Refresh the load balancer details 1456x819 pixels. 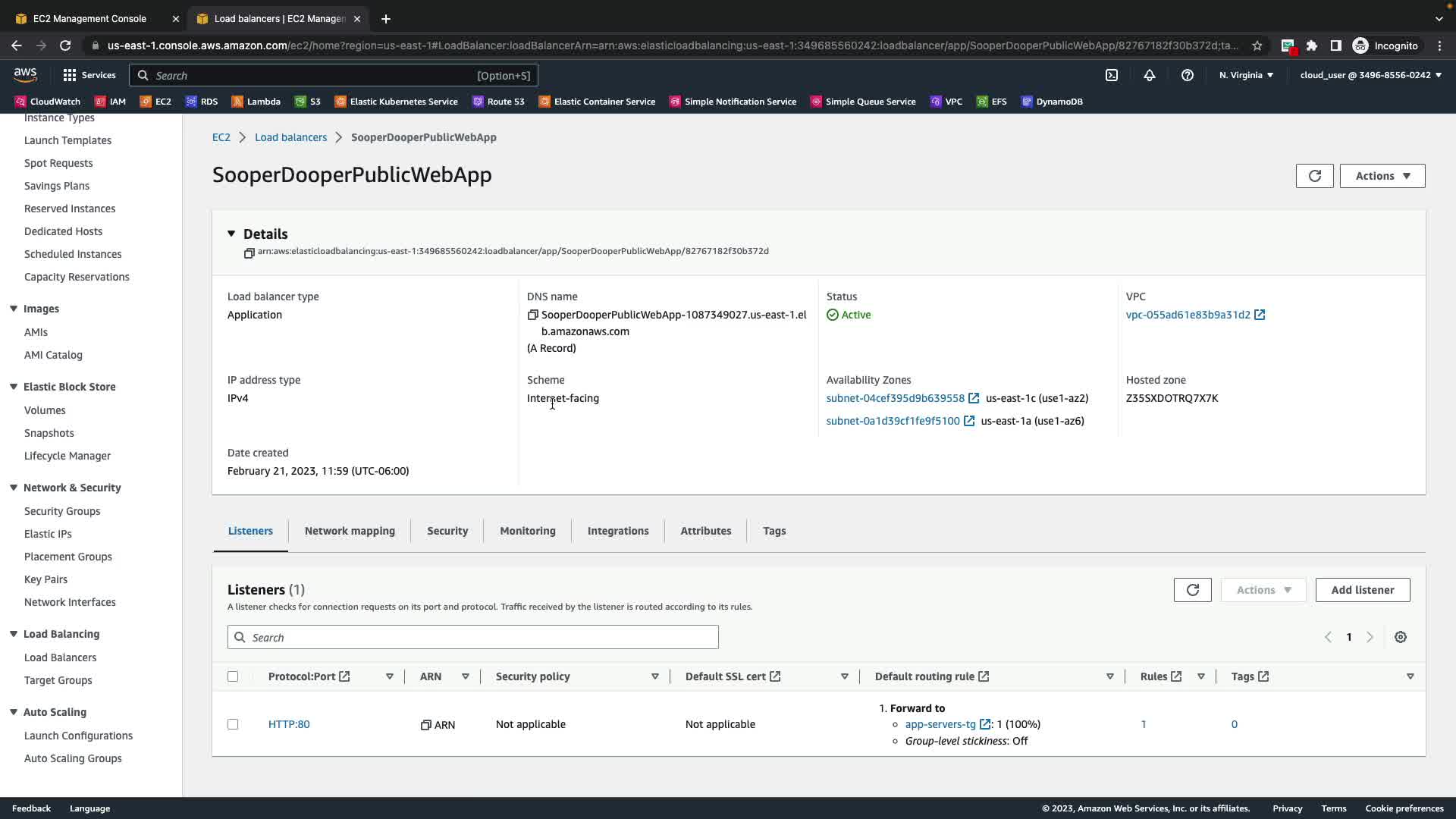(1314, 176)
